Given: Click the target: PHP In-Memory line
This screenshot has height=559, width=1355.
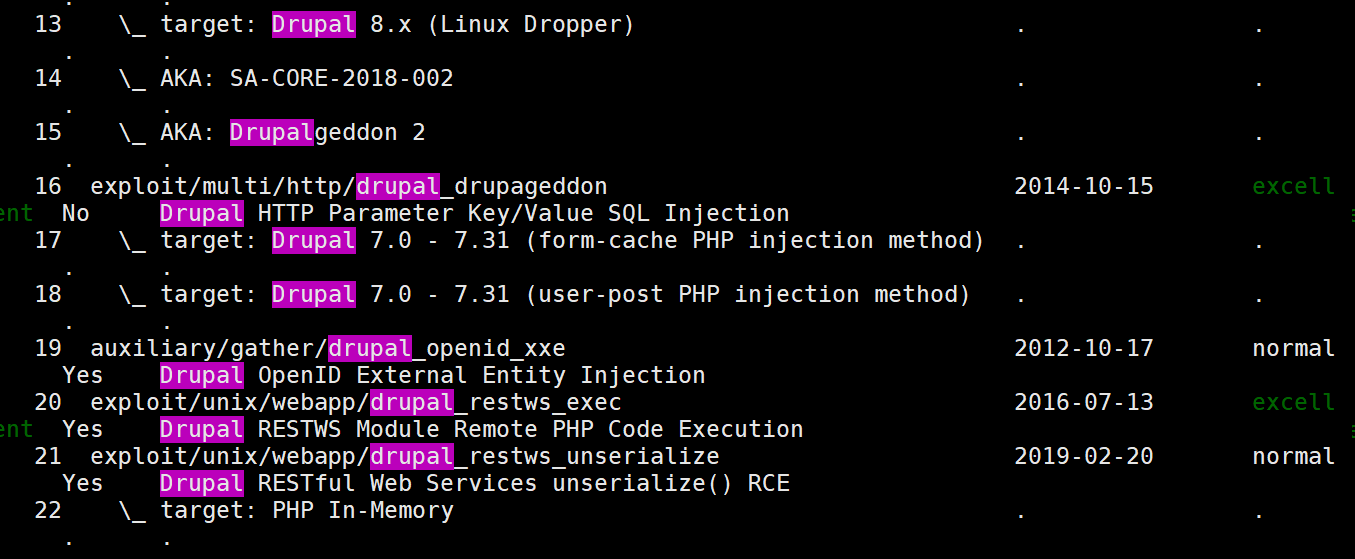Looking at the screenshot, I should (307, 510).
